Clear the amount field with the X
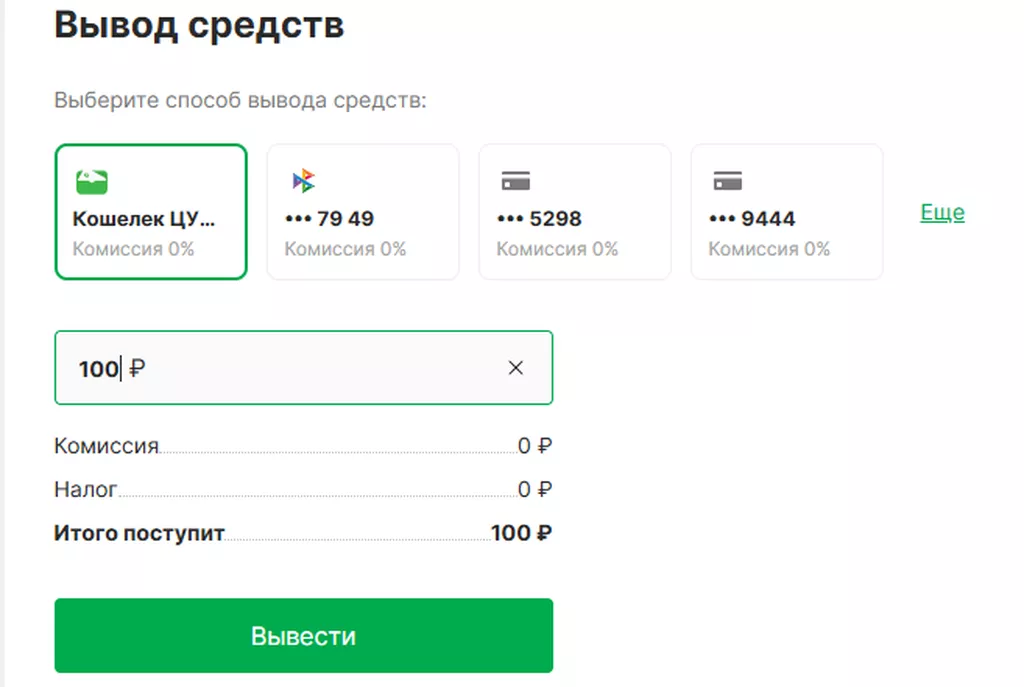1024x687 pixels. [515, 368]
